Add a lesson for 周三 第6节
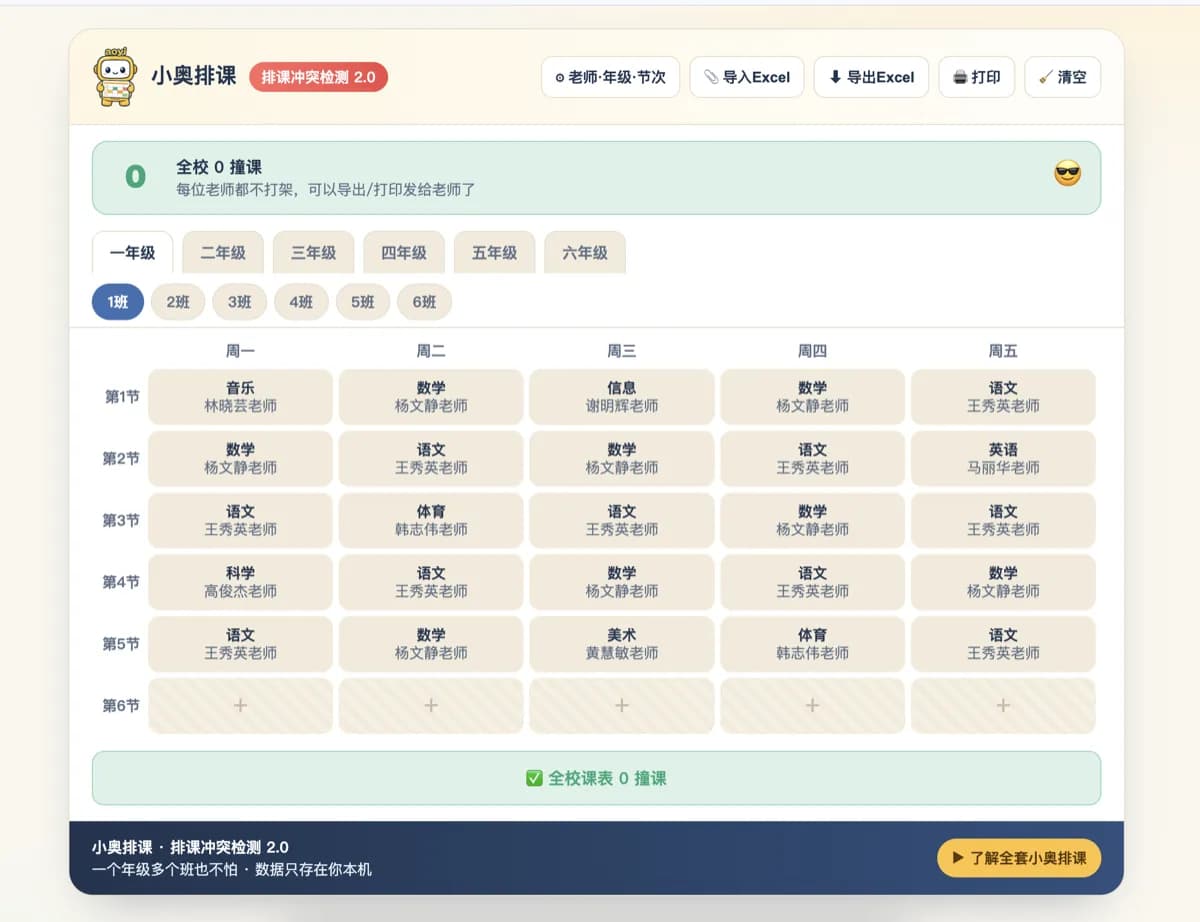Image resolution: width=1200 pixels, height=922 pixels. [622, 706]
